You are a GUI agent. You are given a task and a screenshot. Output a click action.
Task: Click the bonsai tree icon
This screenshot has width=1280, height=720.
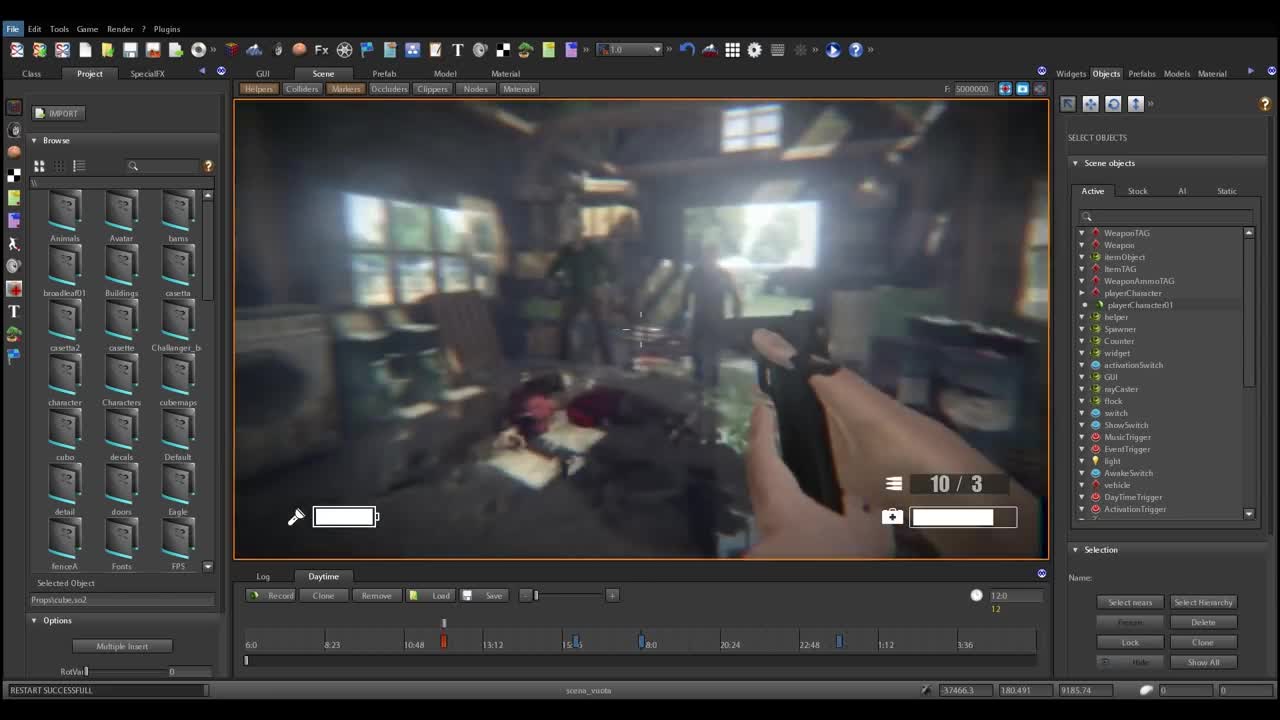(525, 50)
